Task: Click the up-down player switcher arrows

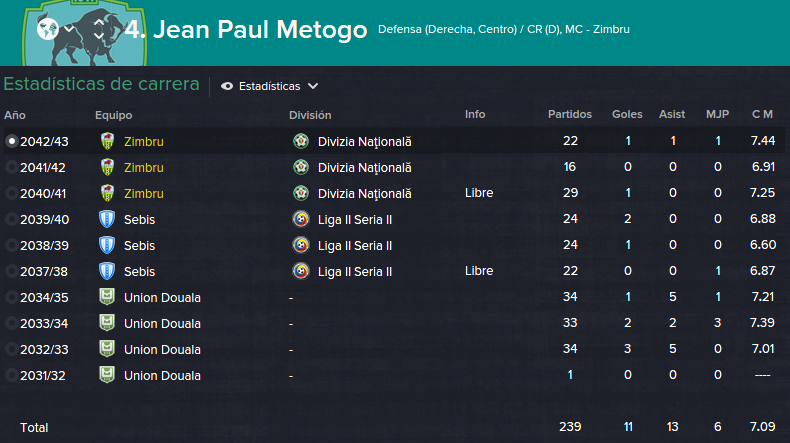Action: (99, 29)
